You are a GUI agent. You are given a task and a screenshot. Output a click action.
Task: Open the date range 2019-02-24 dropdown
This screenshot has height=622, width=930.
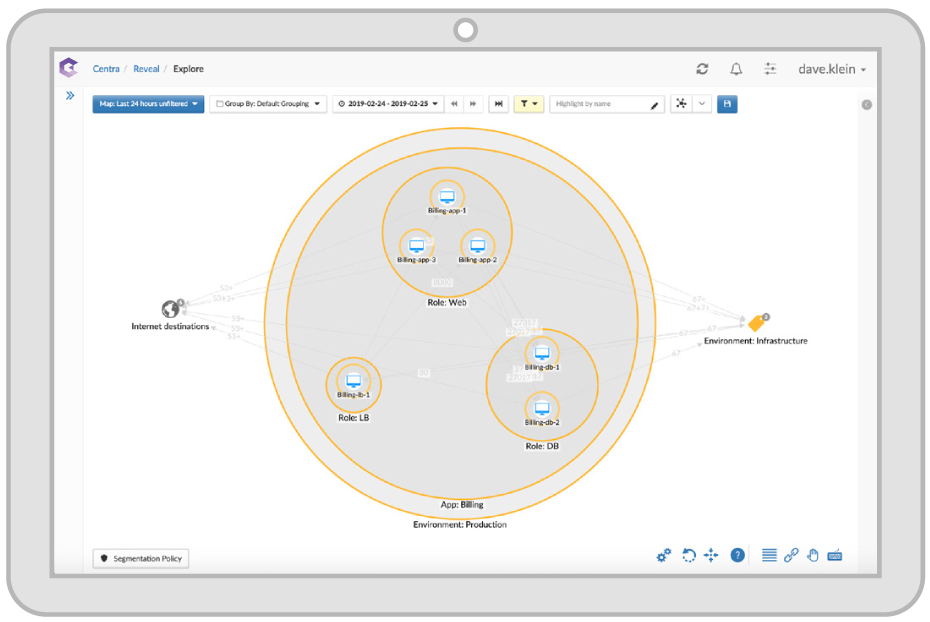388,103
